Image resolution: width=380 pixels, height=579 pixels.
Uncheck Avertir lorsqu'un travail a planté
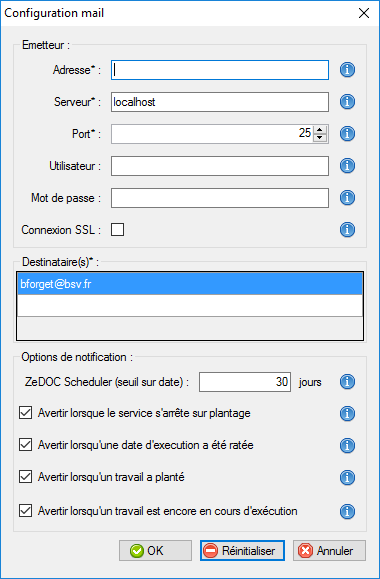[x=25, y=477]
